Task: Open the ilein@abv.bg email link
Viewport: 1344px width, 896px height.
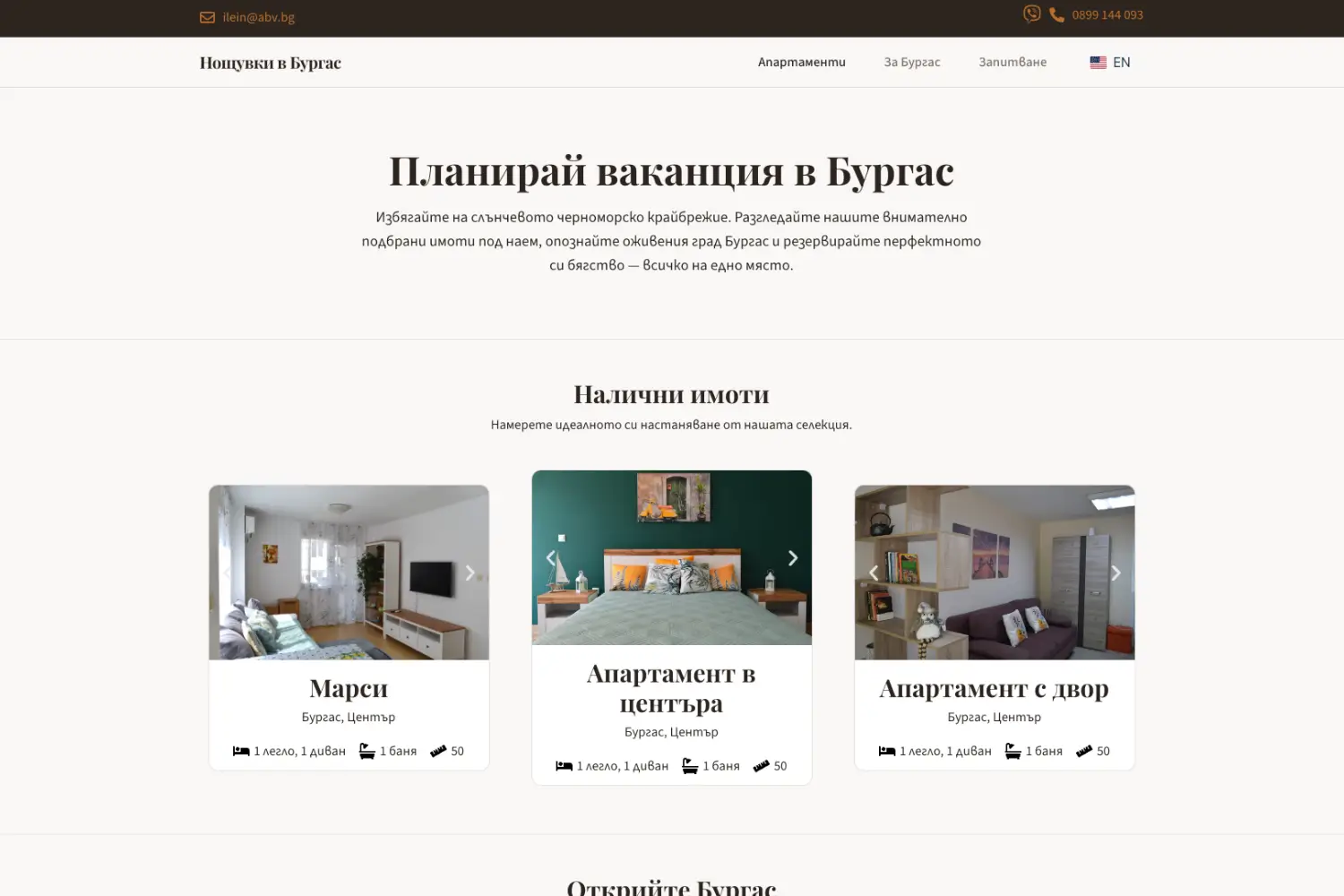Action: point(258,17)
